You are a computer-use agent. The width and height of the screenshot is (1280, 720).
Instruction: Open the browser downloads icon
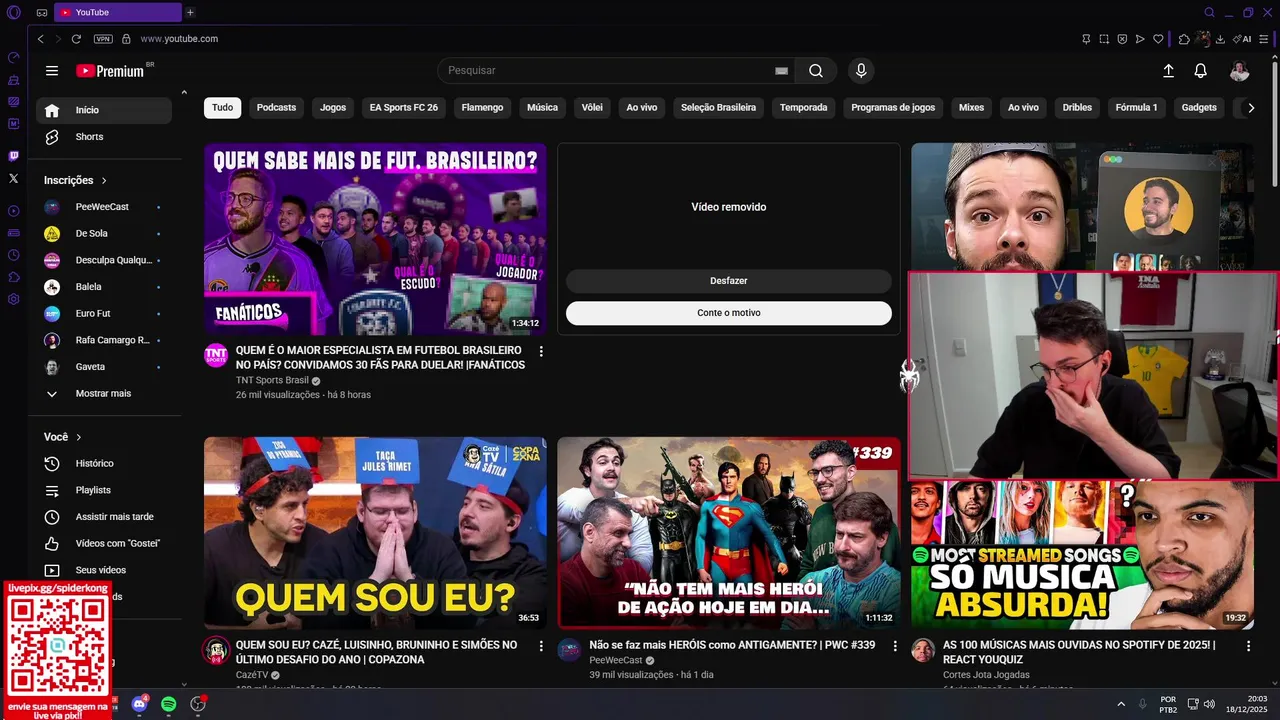(x=1220, y=39)
